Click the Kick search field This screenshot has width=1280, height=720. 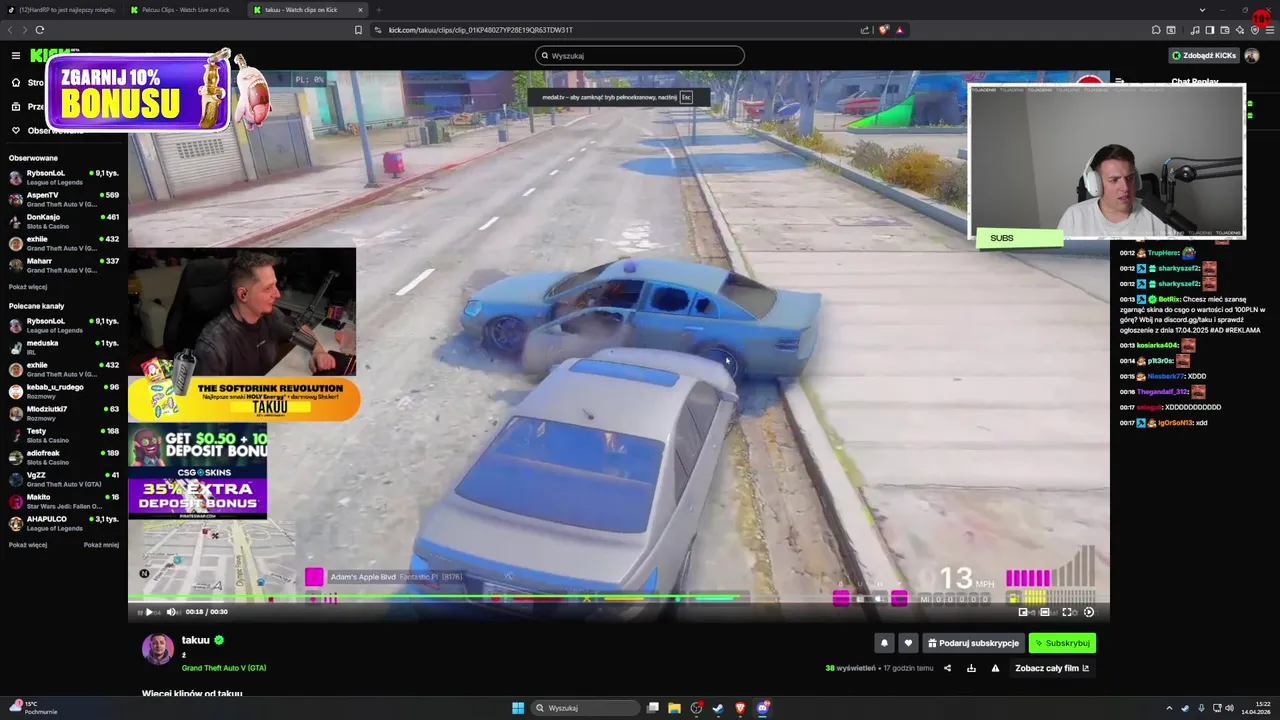[640, 56]
